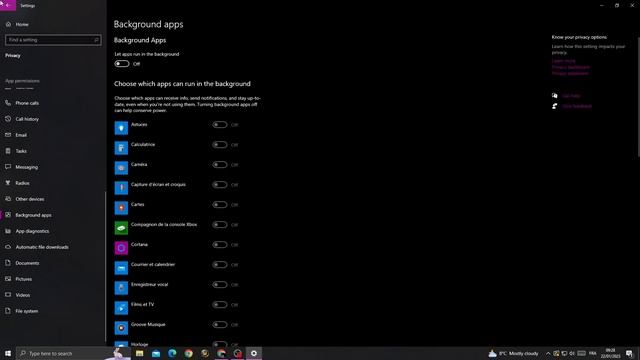
Task: Click the Get help icon
Action: tap(554, 96)
